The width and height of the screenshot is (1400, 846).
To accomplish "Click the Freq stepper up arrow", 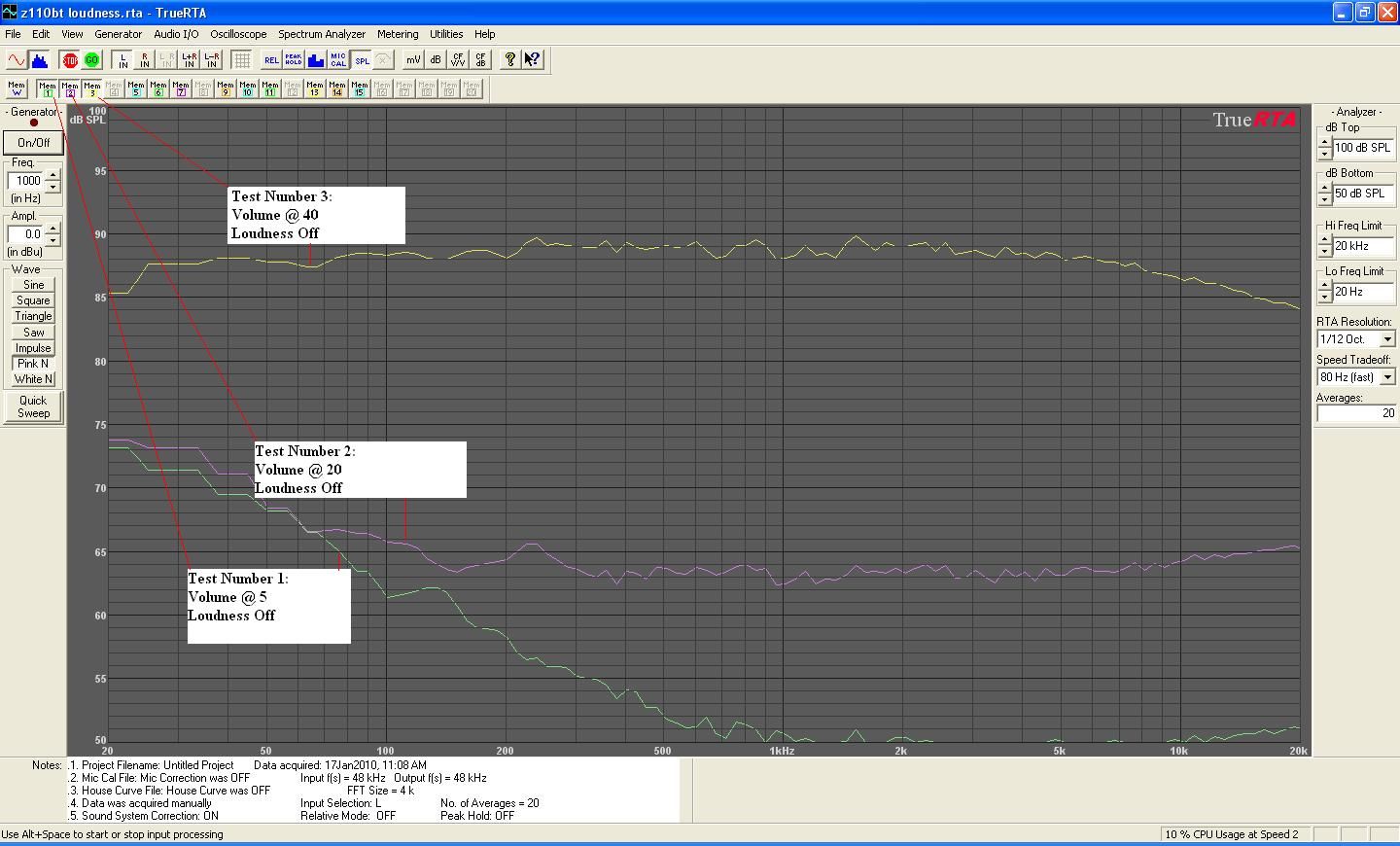I will point(52,176).
